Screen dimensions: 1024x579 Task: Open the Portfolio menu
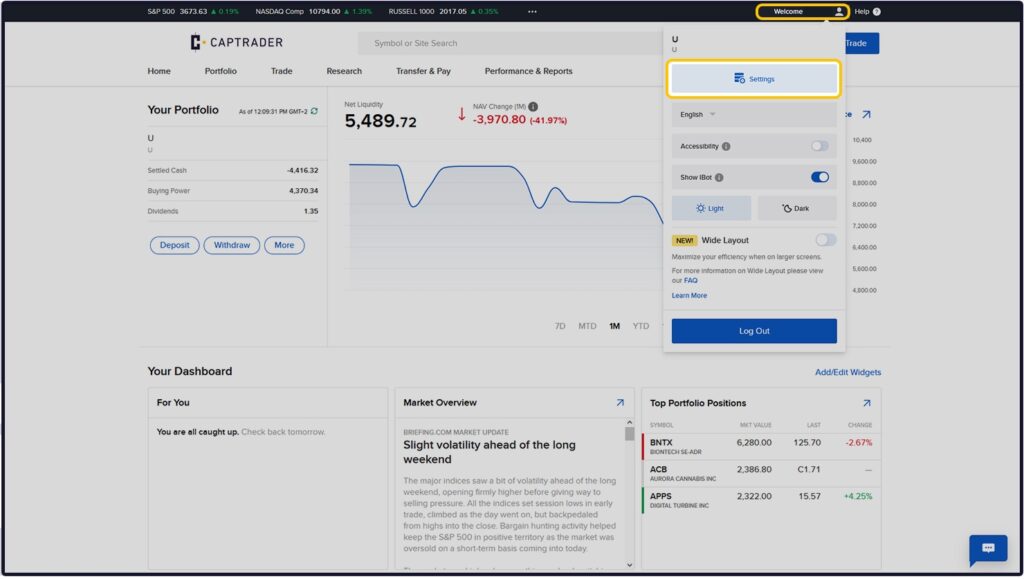pos(221,71)
